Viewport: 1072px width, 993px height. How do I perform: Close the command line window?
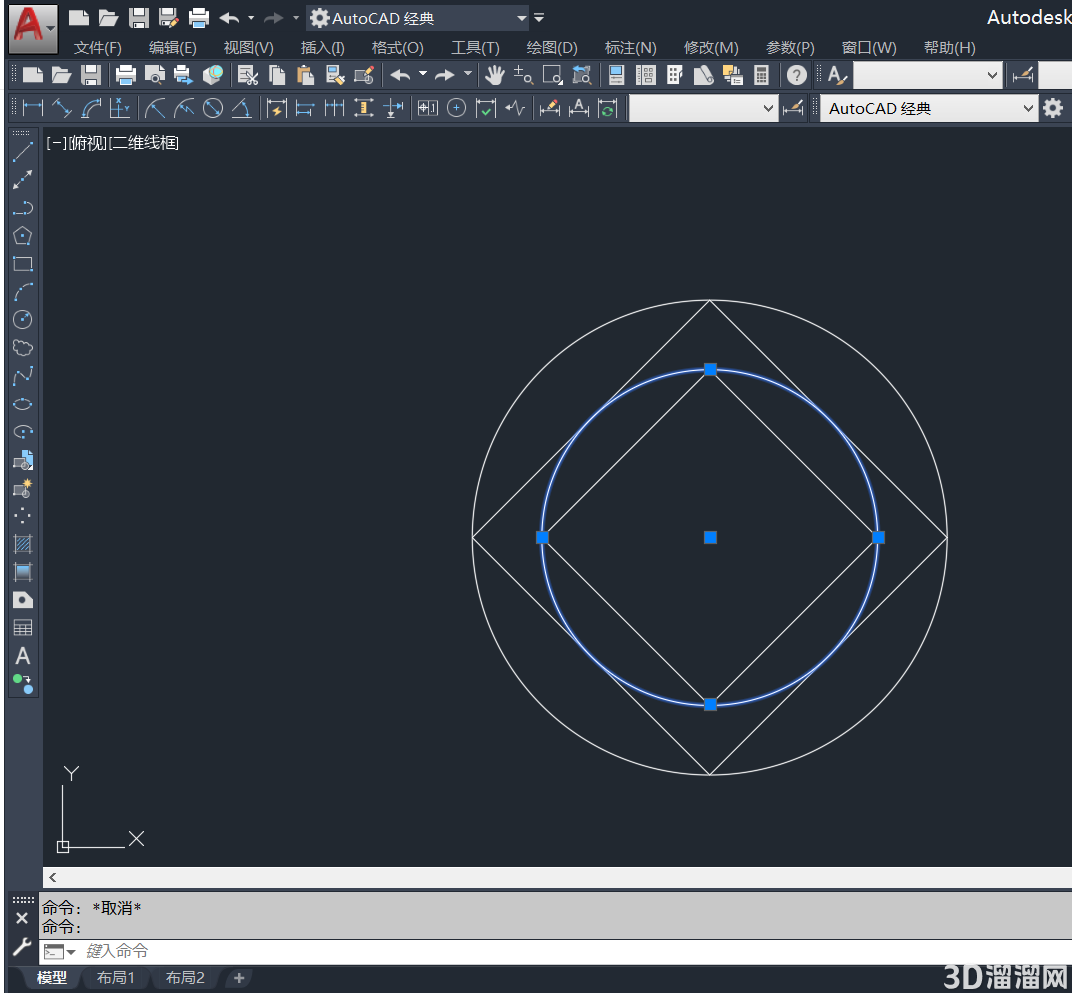(x=22, y=918)
